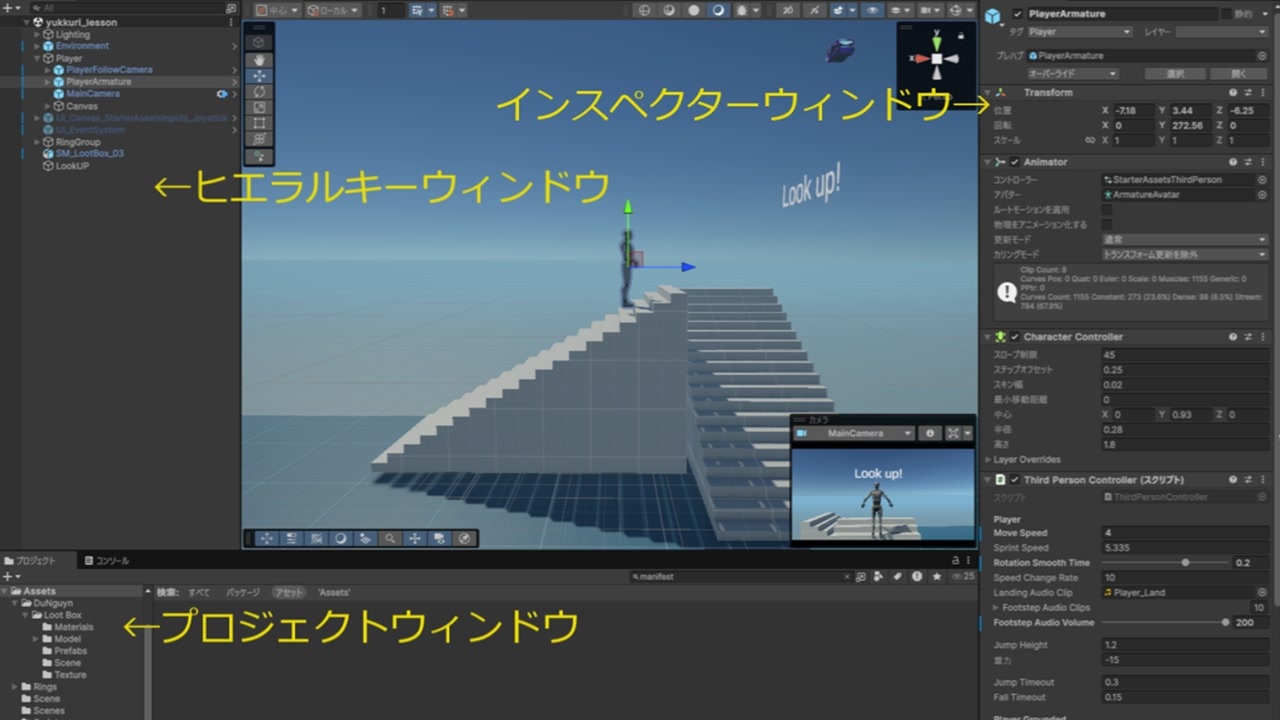Select the Hand view tool
Viewport: 1280px width, 720px height.
259,60
